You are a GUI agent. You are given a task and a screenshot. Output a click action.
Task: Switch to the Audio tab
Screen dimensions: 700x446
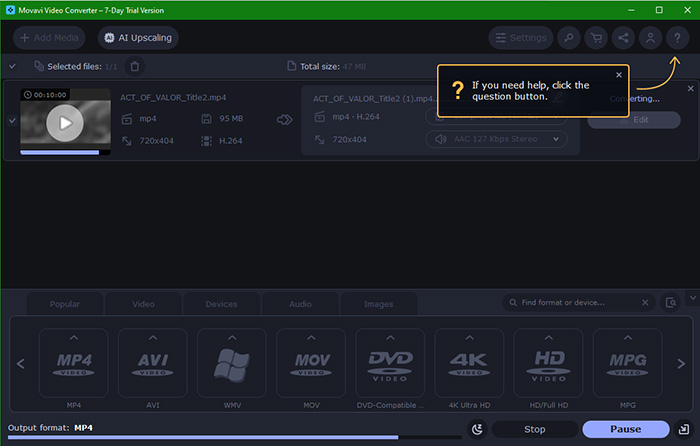click(300, 304)
